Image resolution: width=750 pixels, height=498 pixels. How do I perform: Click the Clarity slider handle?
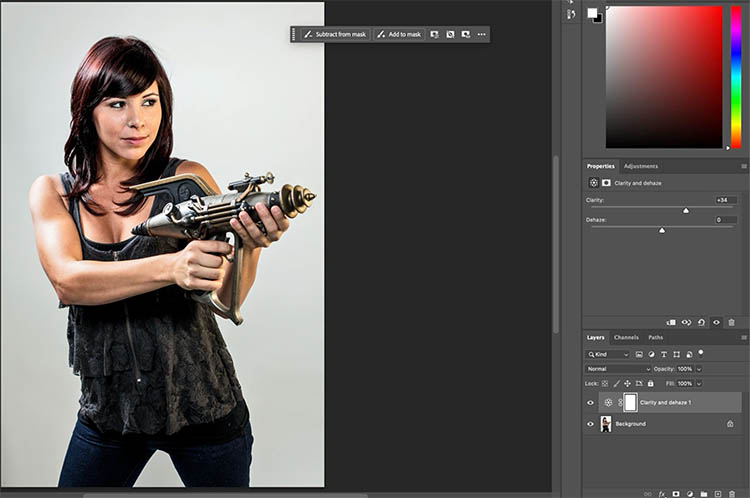(686, 210)
